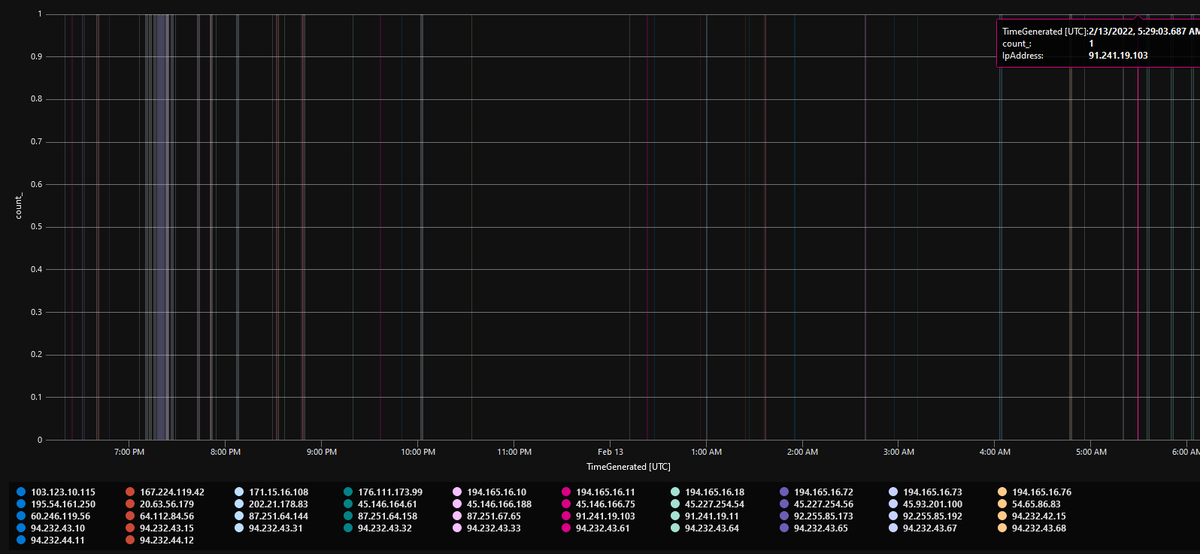The width and height of the screenshot is (1200, 554).
Task: Click the tooltip IpAddress value 91.241.19.103
Action: tap(1117, 57)
